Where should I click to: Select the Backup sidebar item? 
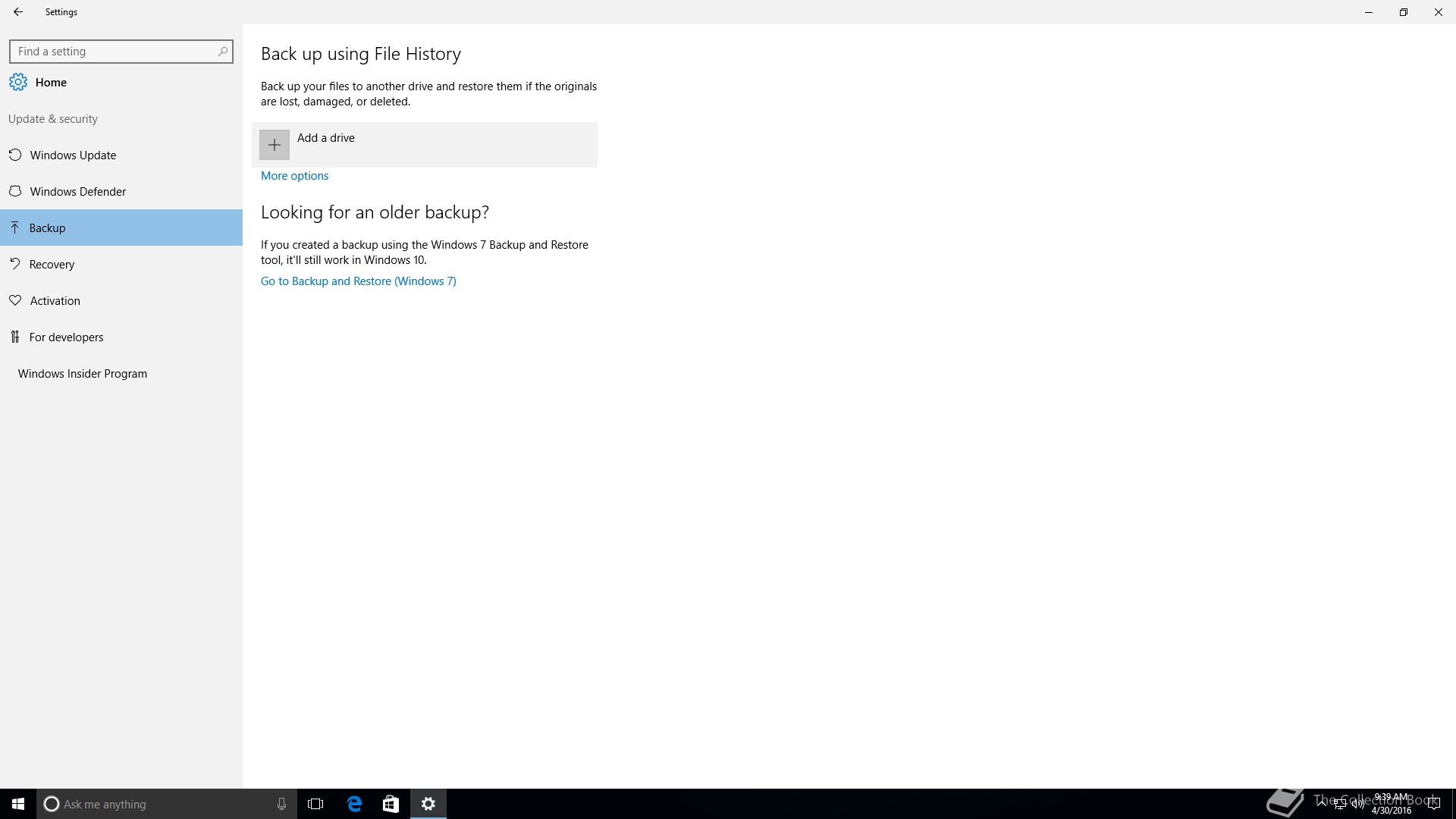[121, 227]
